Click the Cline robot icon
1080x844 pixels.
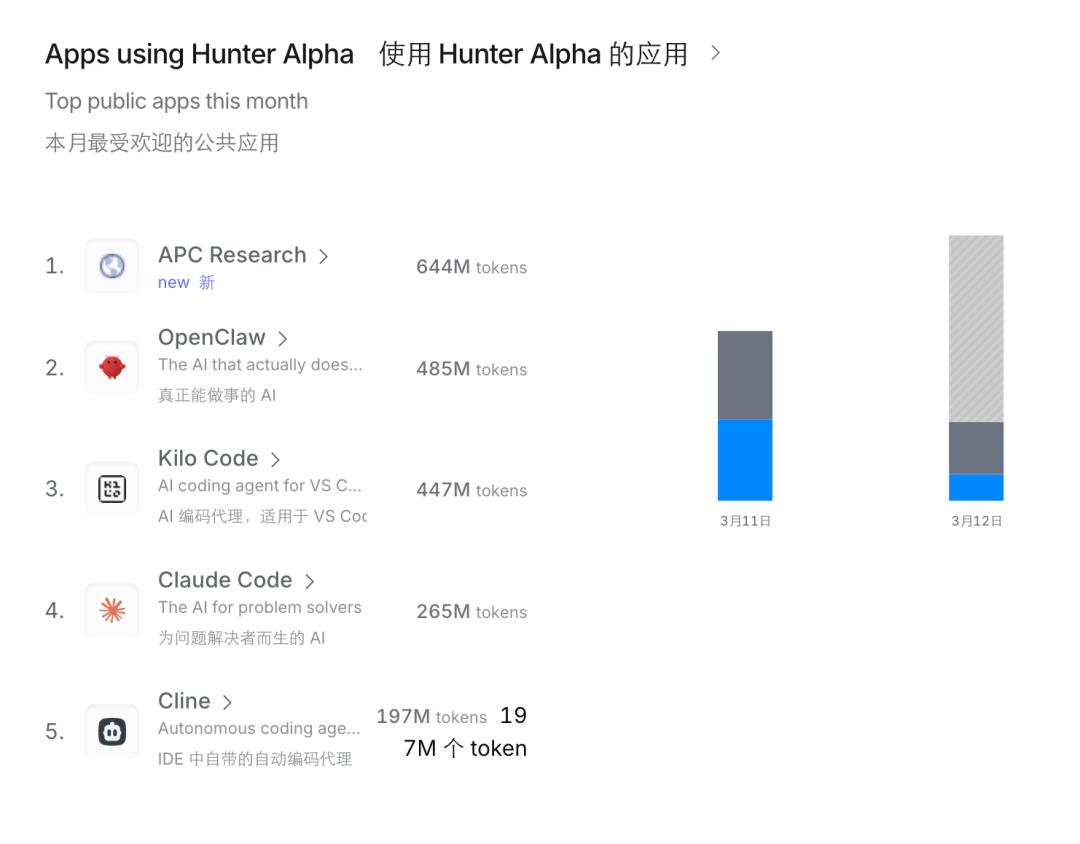click(112, 731)
